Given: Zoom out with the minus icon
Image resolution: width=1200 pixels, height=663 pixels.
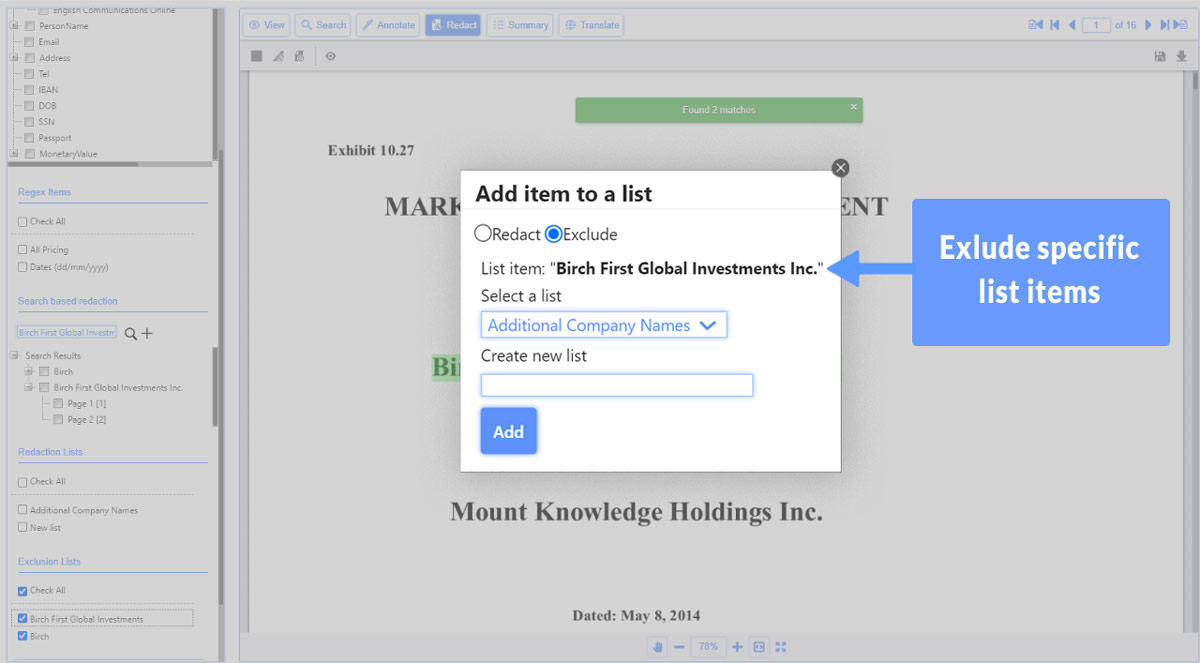Looking at the screenshot, I should coord(680,646).
